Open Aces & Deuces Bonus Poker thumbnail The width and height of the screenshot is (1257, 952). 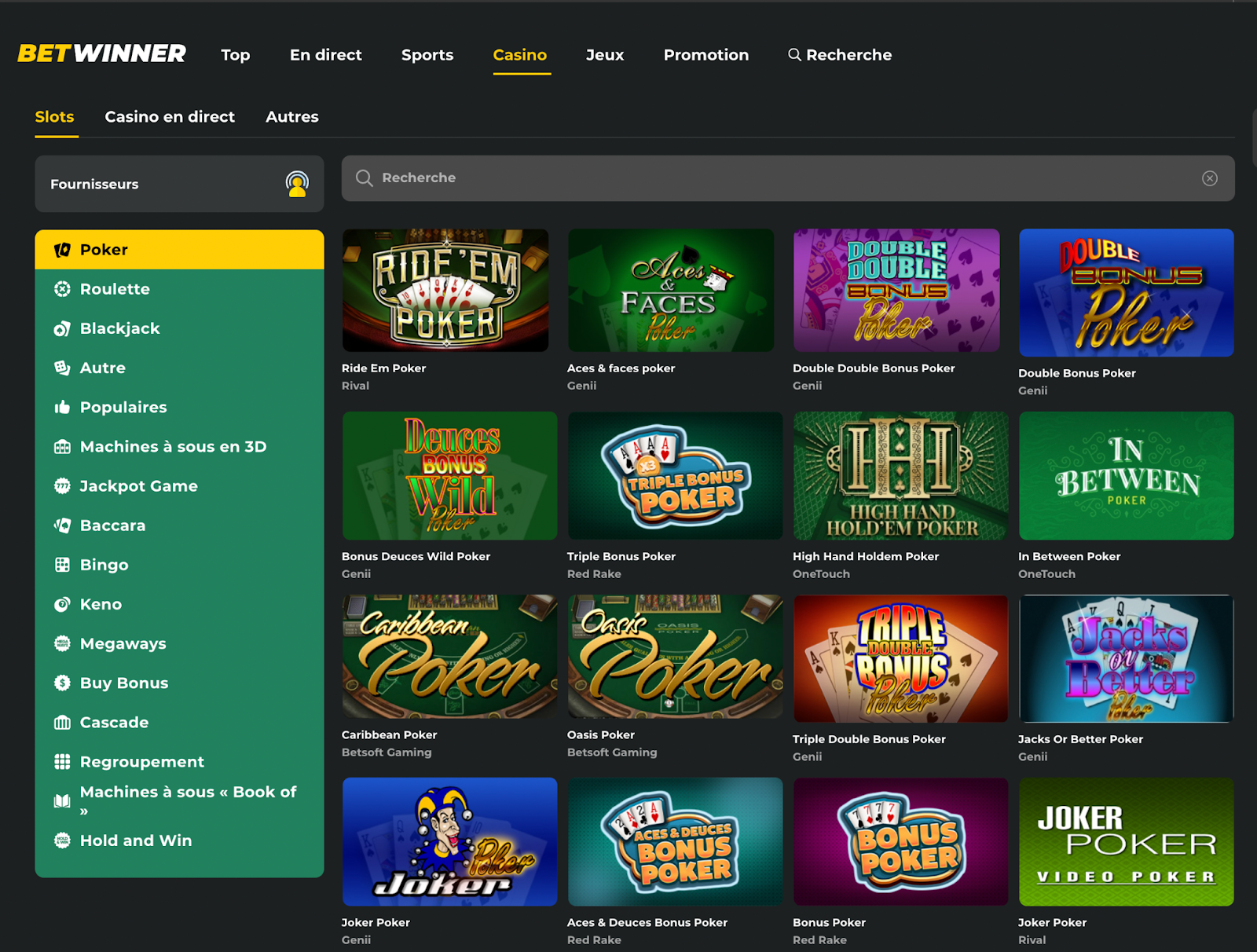[x=675, y=841]
